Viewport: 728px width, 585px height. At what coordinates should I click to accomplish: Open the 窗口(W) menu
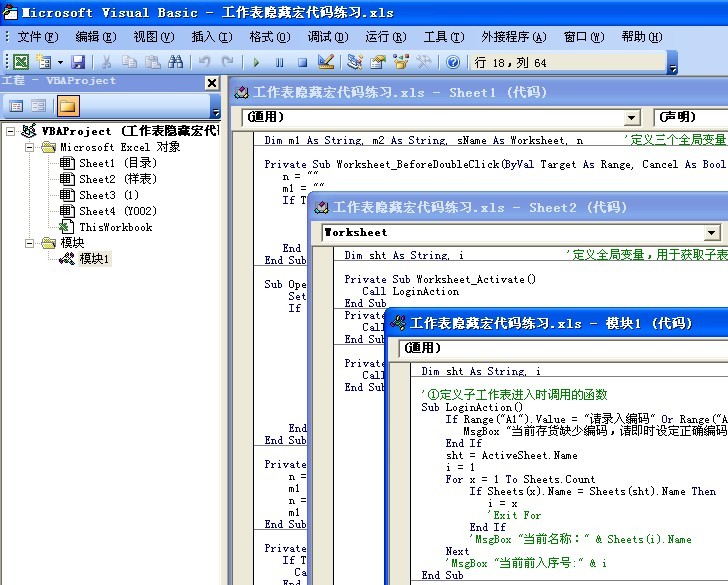pyautogui.click(x=584, y=36)
